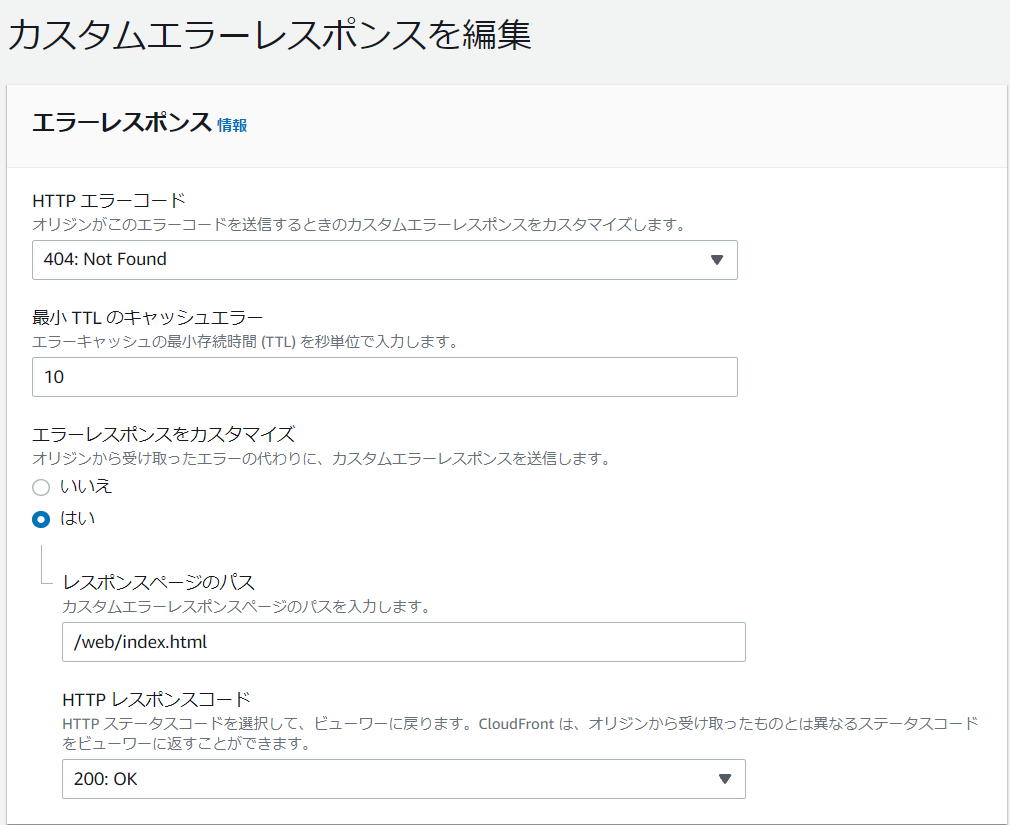Click inside the minimum TTL field showing 10
This screenshot has width=1010, height=825.
pos(385,377)
